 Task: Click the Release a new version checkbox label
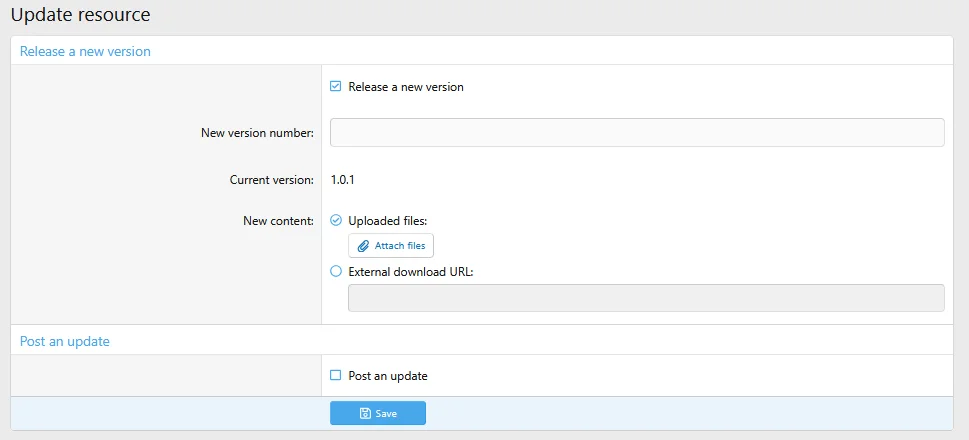tap(405, 87)
